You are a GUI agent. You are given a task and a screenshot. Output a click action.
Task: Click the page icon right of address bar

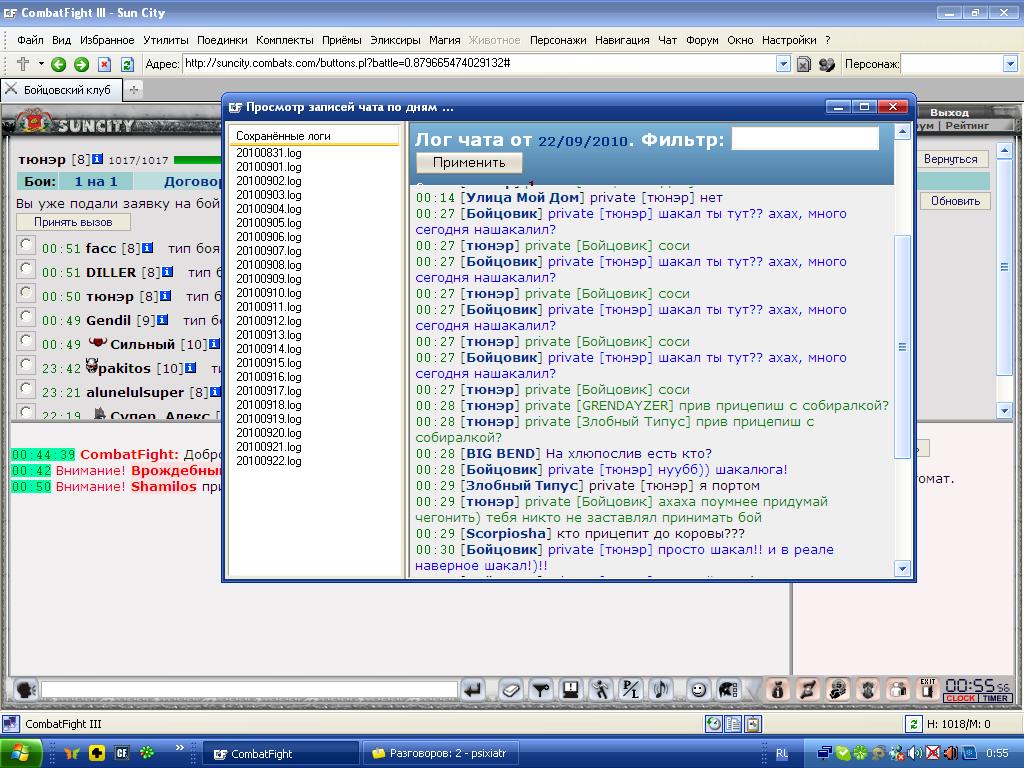coord(804,64)
